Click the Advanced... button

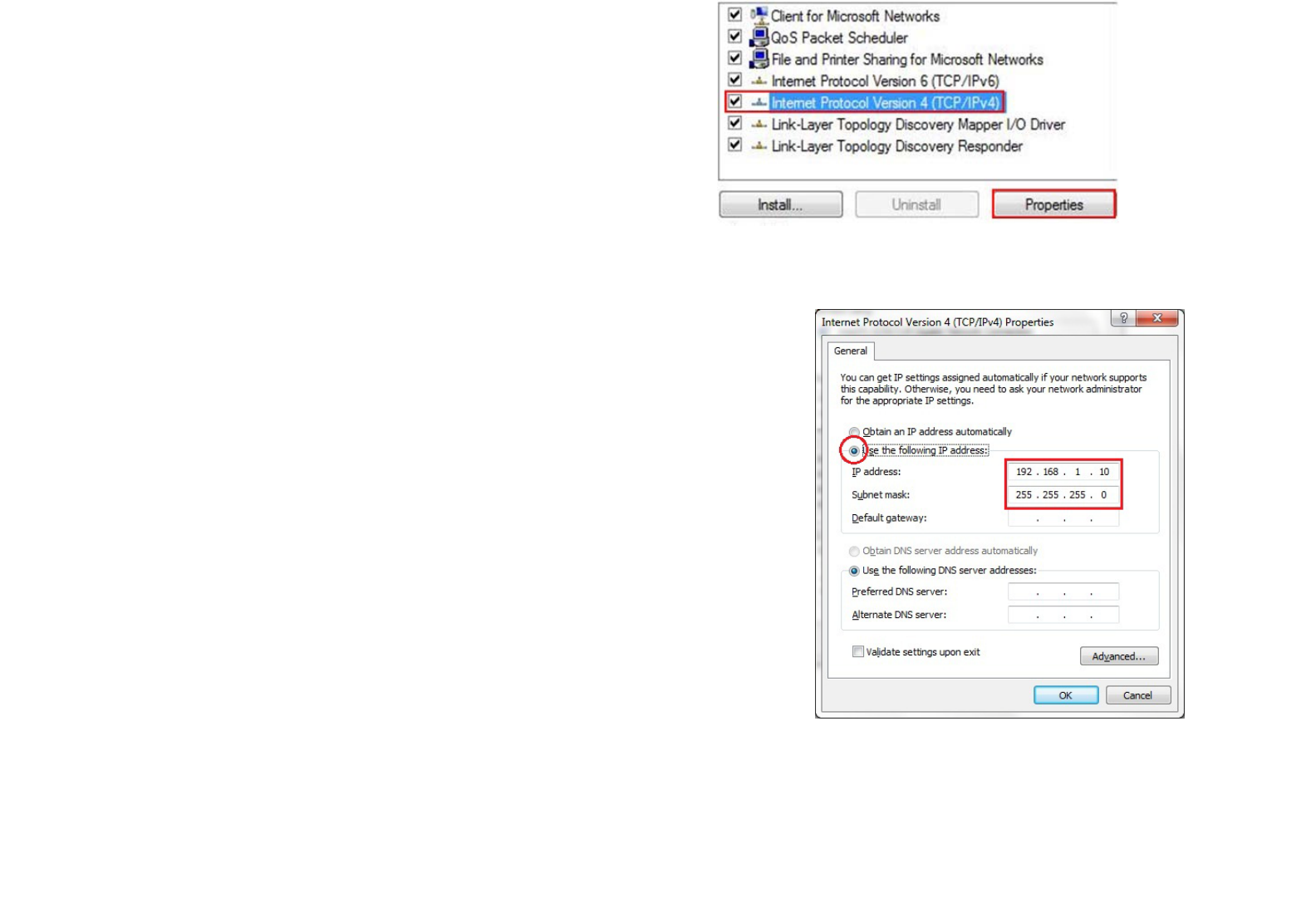(x=1118, y=656)
